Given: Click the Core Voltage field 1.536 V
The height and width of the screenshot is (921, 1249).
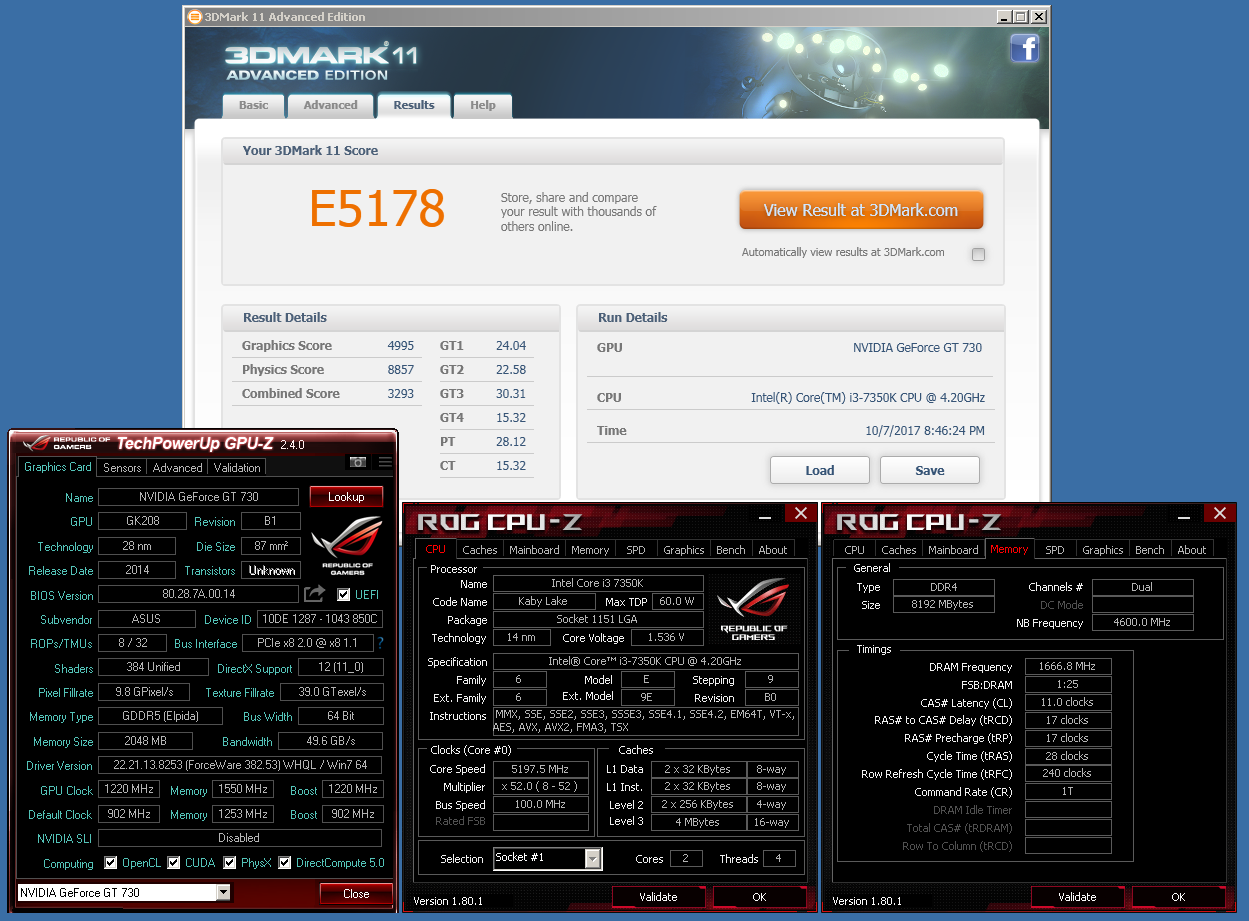Looking at the screenshot, I should click(665, 637).
